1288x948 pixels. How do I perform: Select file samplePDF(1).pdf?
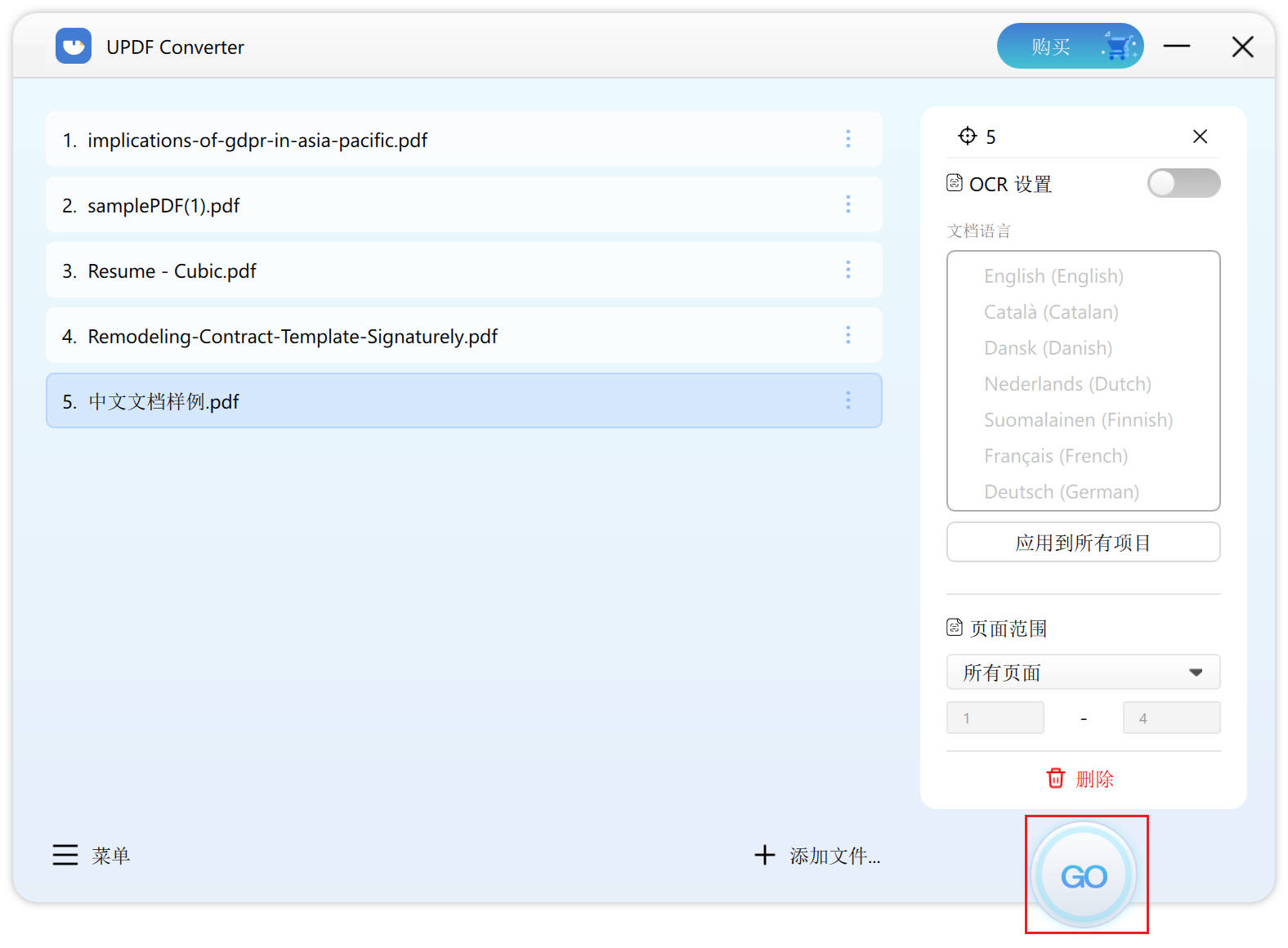click(x=463, y=204)
